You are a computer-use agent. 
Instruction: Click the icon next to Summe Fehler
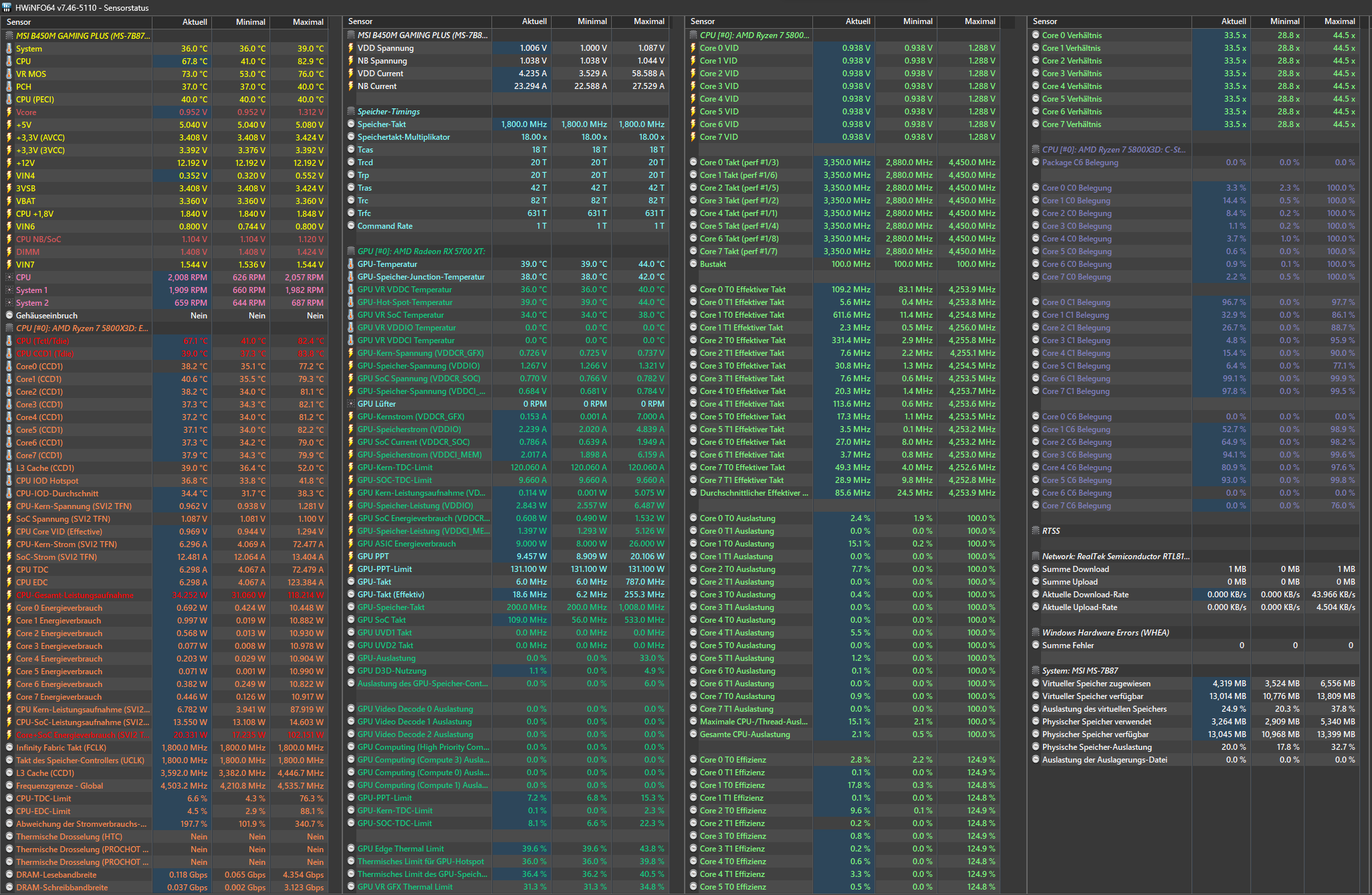tap(1036, 645)
